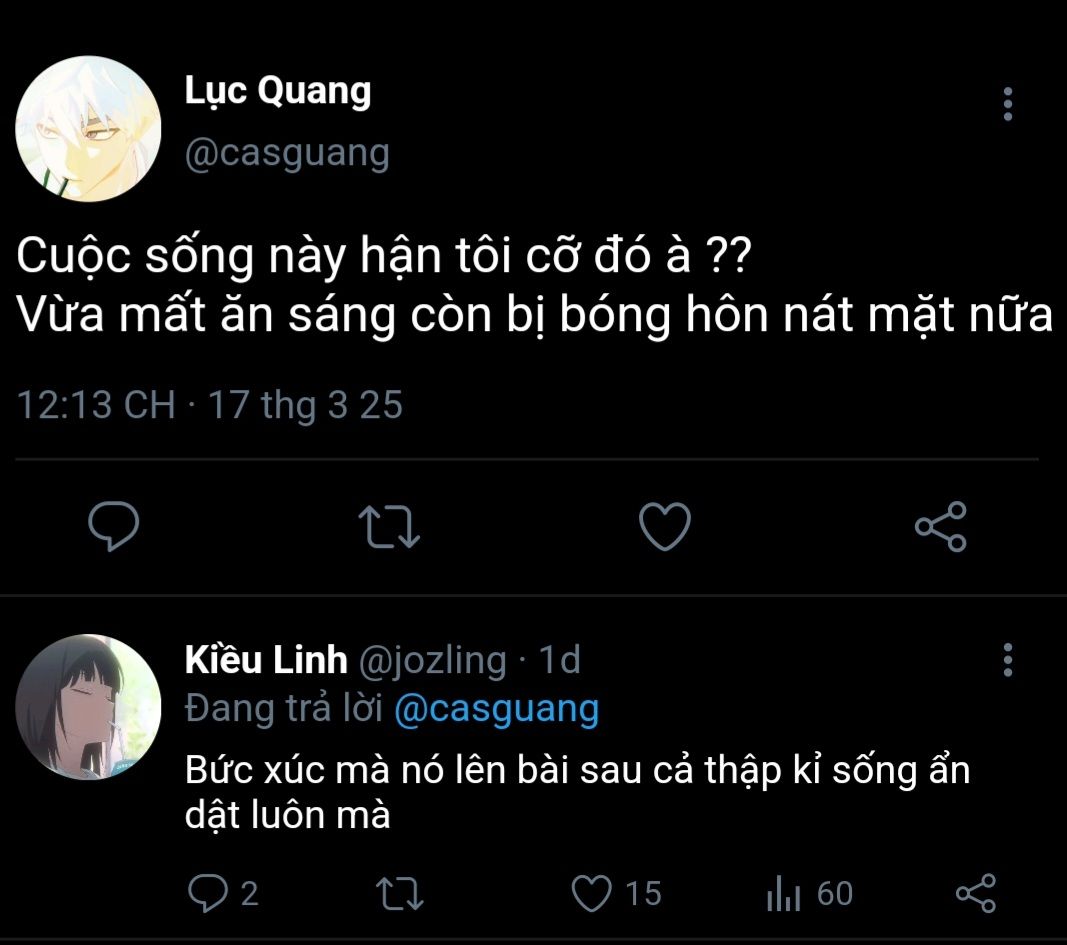This screenshot has width=1067, height=945.
Task: Click the @casguang handle under Lục Quang
Action: [287, 154]
